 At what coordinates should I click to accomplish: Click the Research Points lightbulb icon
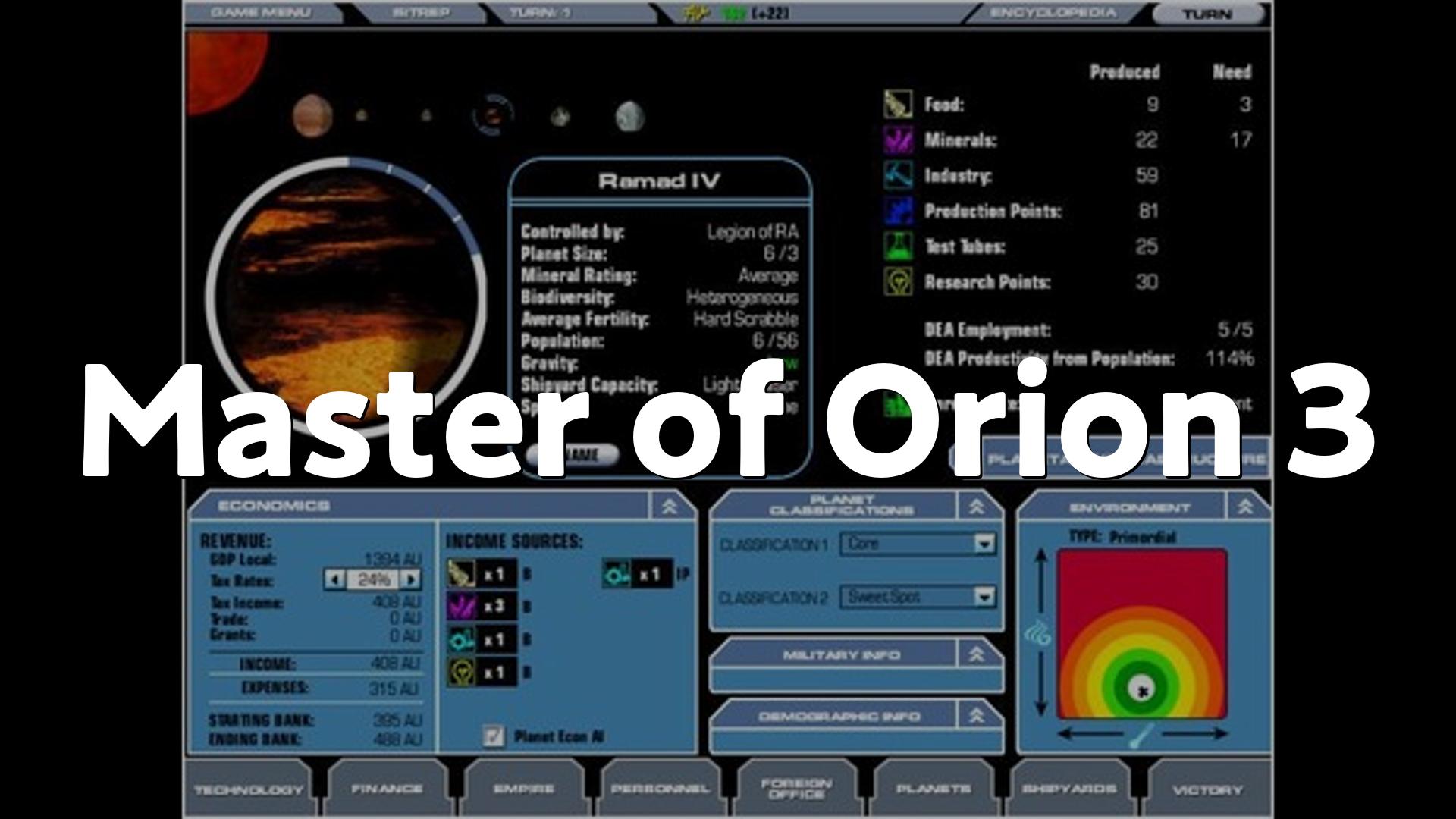coord(898,282)
